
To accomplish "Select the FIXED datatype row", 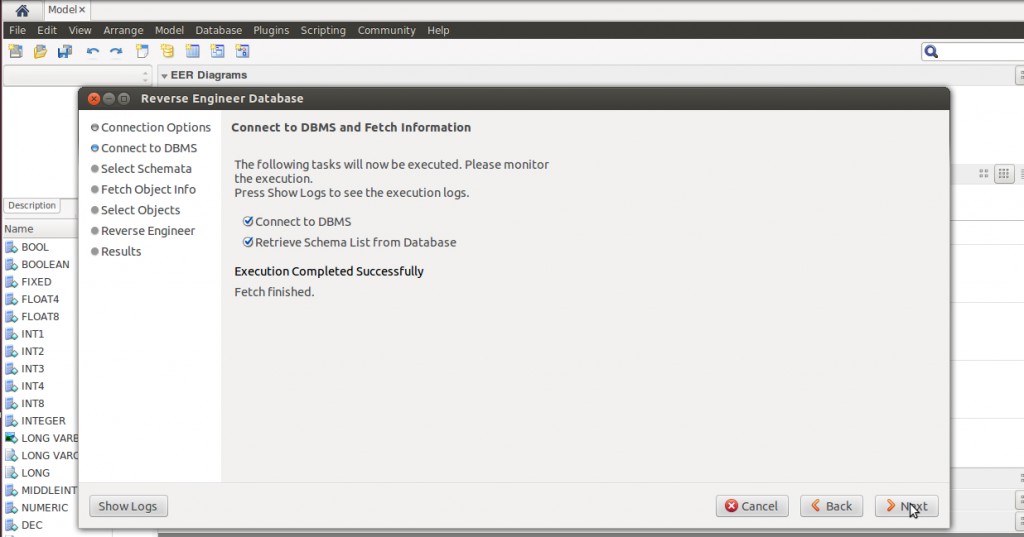I will click(40, 282).
